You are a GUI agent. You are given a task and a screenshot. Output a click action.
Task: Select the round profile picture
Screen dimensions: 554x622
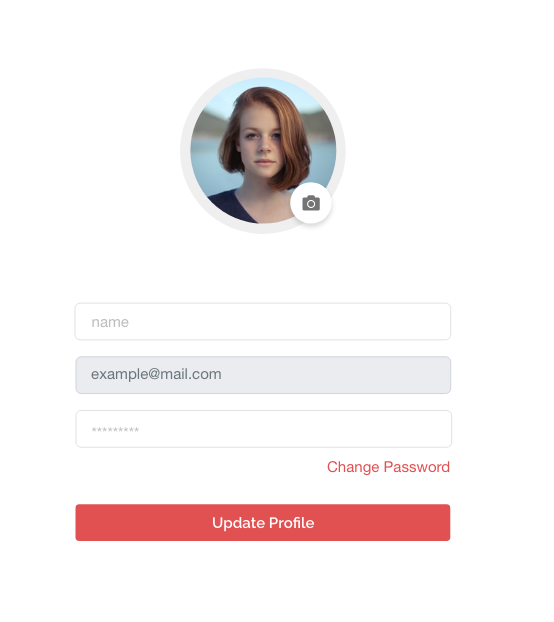click(x=263, y=151)
